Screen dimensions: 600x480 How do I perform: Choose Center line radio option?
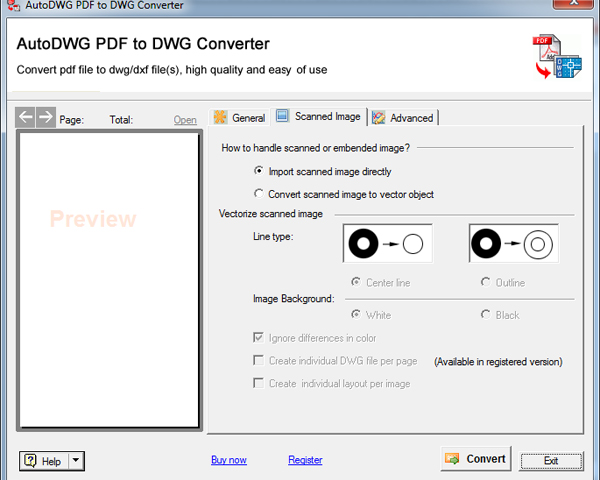356,282
